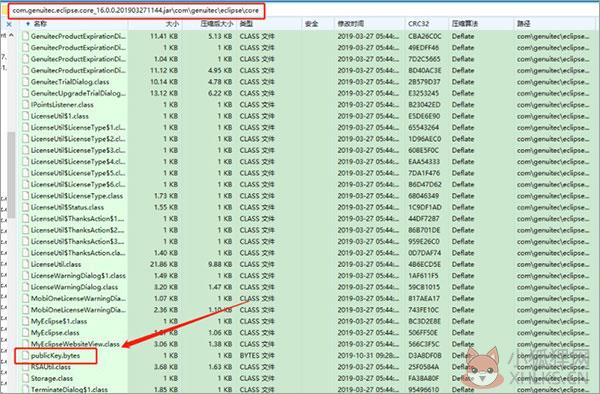This screenshot has width=600, height=394.
Task: Select the publicKey.bytes file icon
Action: pyautogui.click(x=26, y=356)
